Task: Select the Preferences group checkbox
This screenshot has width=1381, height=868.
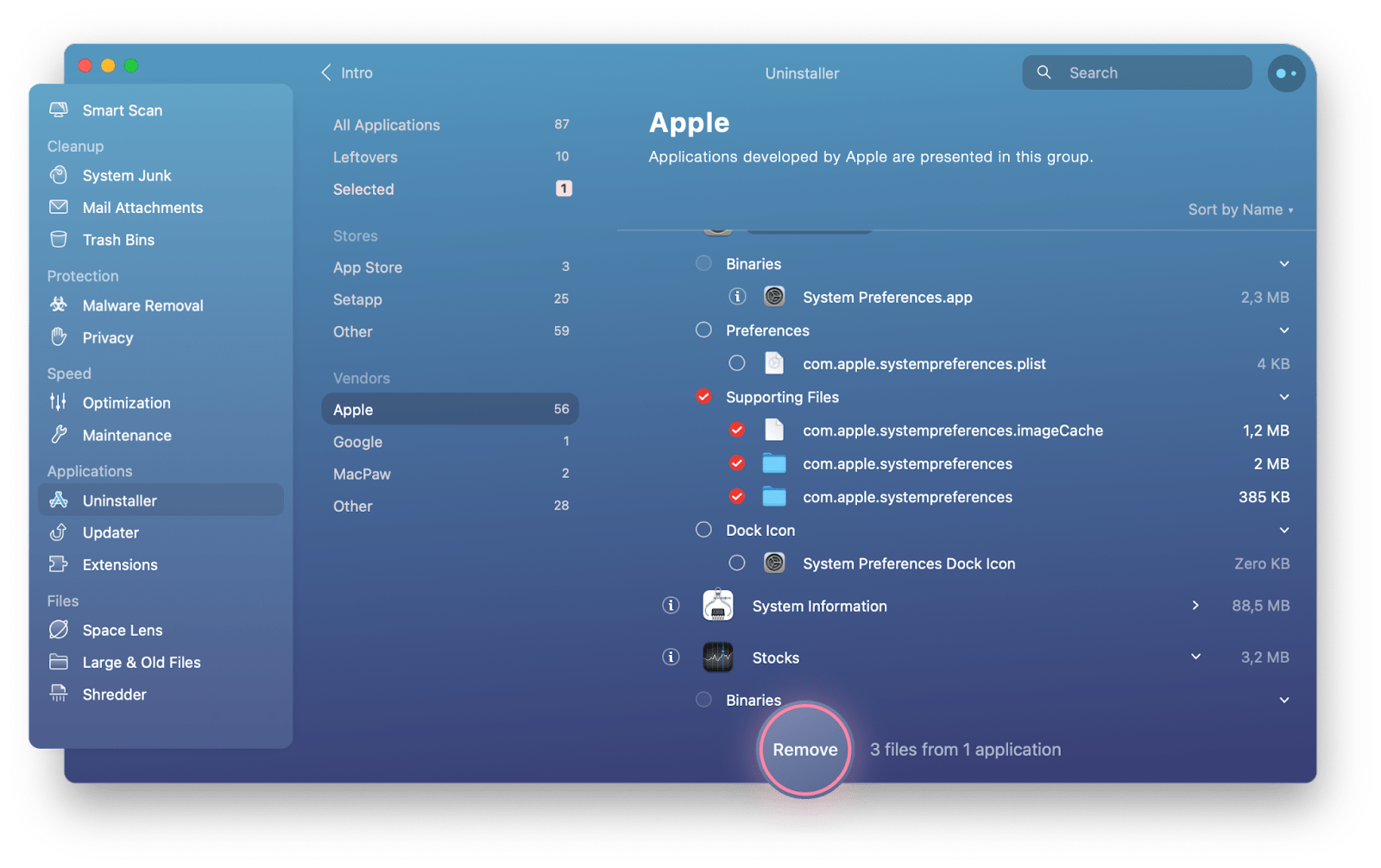Action: coord(703,330)
